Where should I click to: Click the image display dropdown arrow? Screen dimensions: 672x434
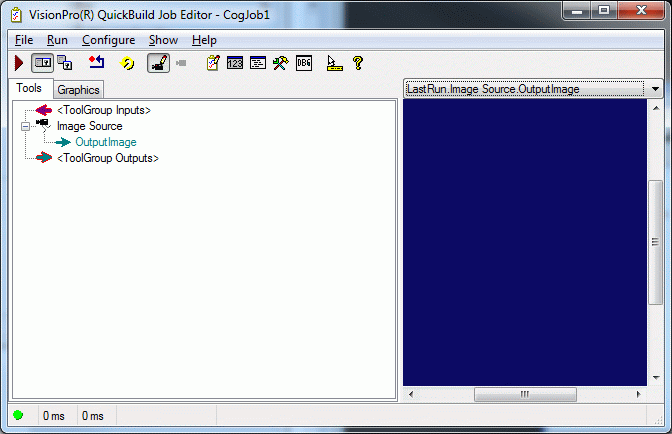point(655,89)
